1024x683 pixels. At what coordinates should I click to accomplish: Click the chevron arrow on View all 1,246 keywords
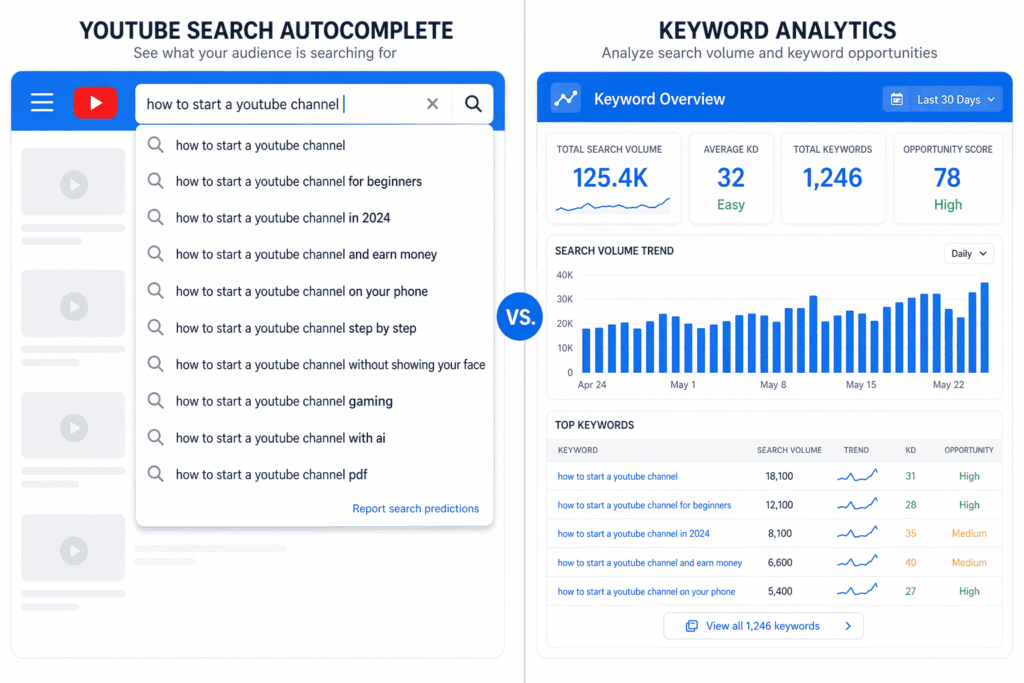[850, 625]
